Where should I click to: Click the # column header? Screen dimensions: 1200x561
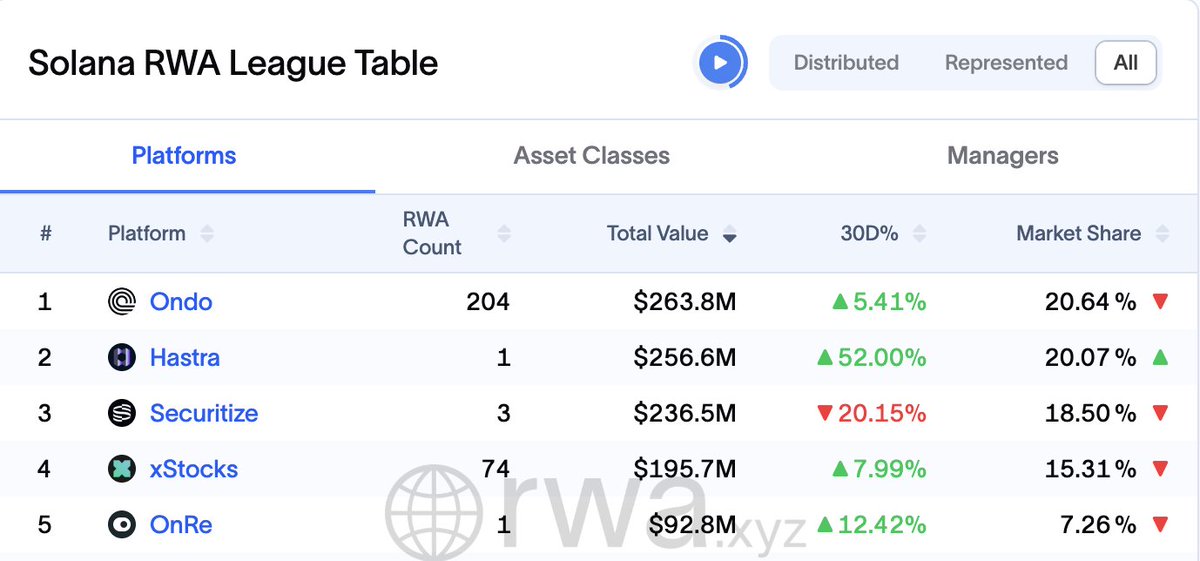coord(45,234)
